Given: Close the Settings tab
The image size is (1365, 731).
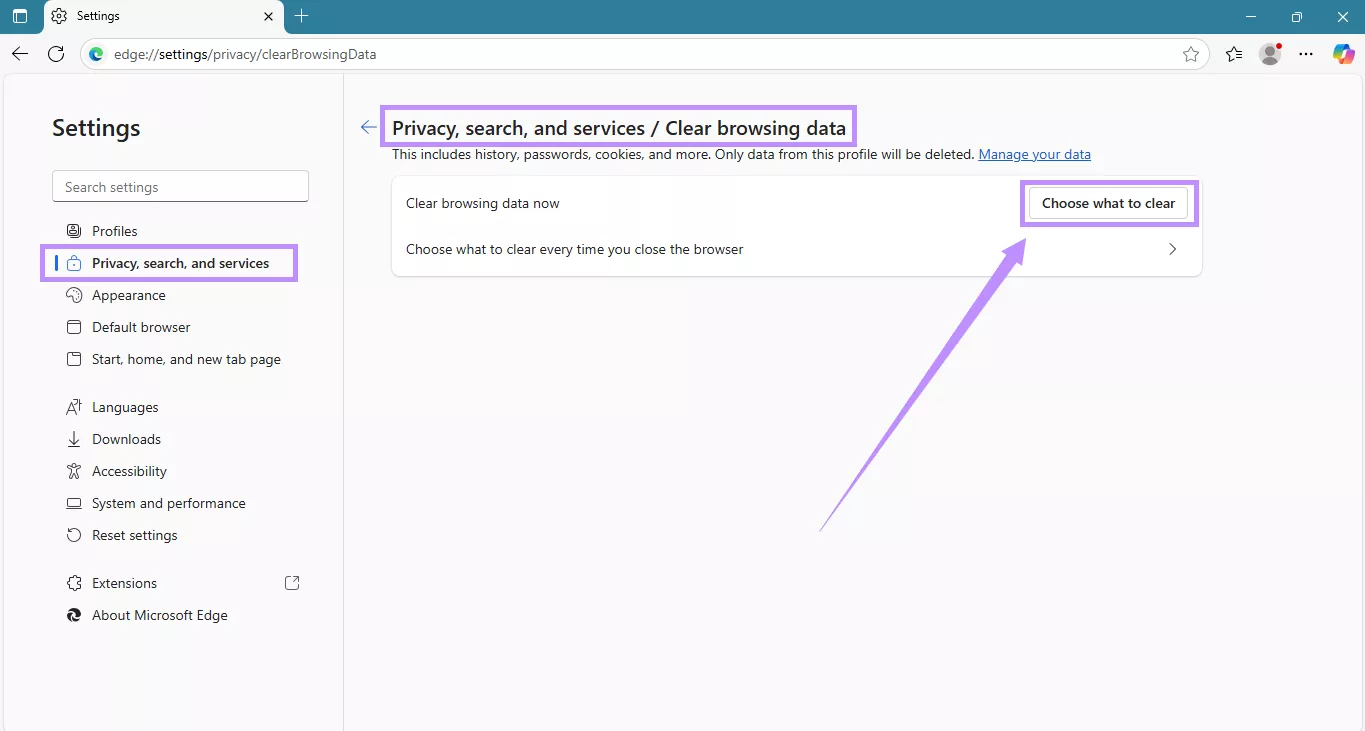Looking at the screenshot, I should (268, 16).
